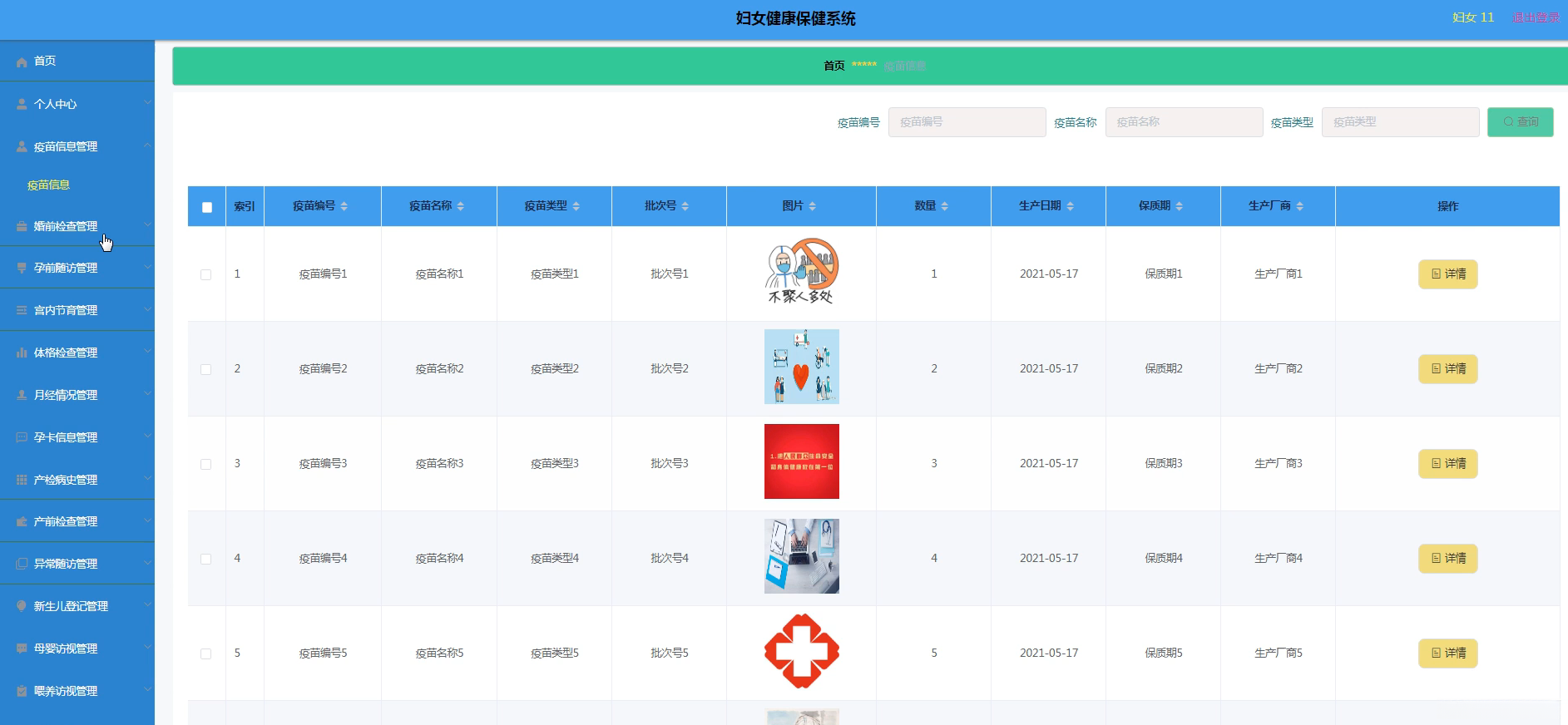Open the image thumbnail in row 1
The height and width of the screenshot is (725, 1568).
coord(802,272)
